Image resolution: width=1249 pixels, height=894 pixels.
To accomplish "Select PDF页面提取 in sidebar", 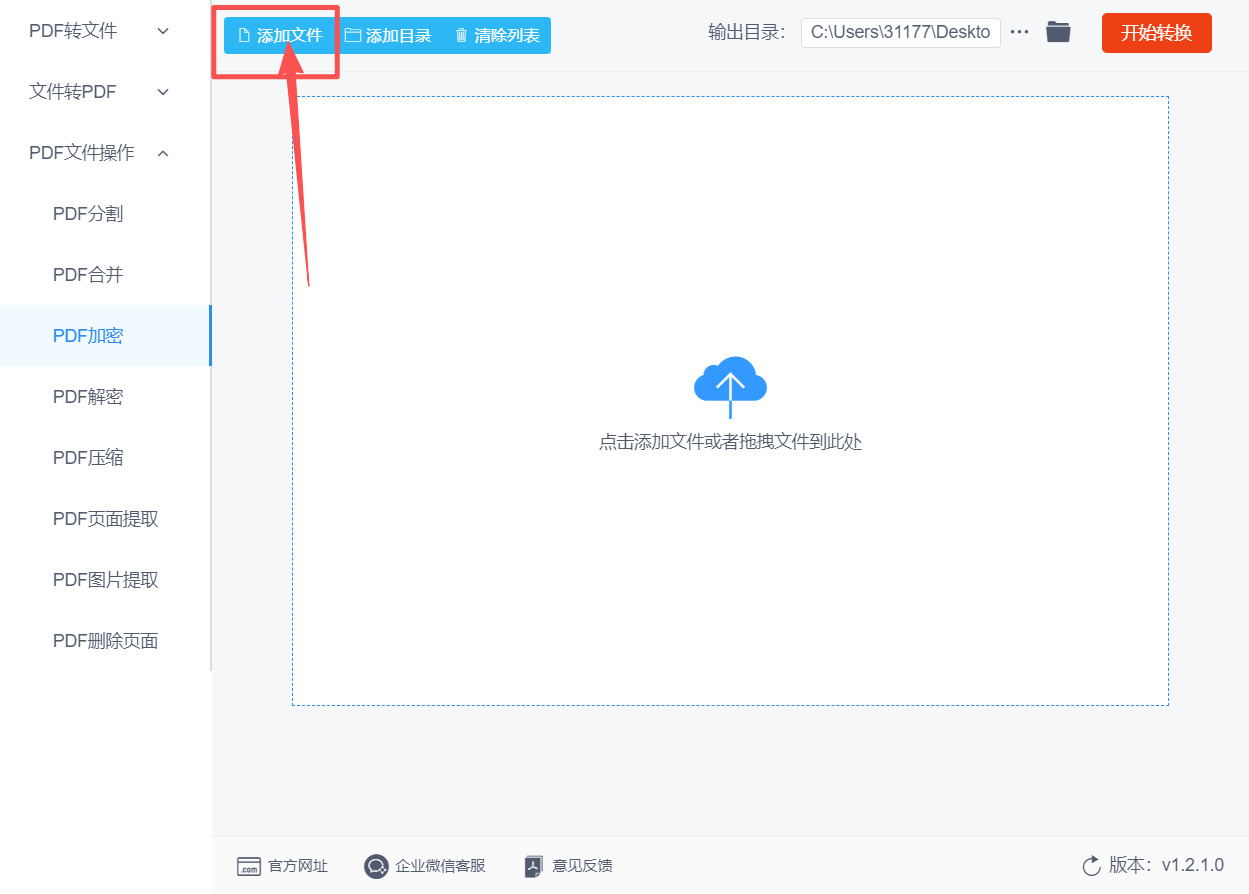I will 105,519.
